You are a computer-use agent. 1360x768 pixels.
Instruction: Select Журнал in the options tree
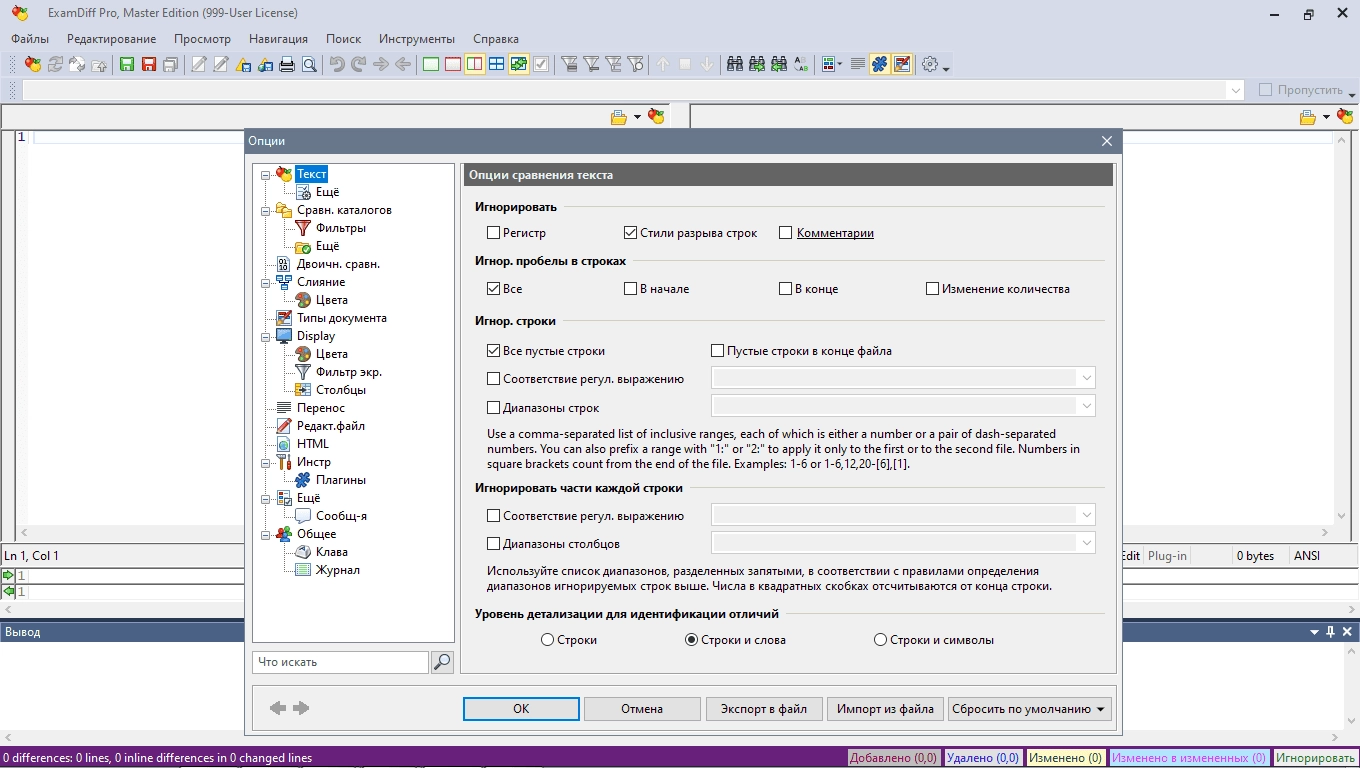click(338, 570)
